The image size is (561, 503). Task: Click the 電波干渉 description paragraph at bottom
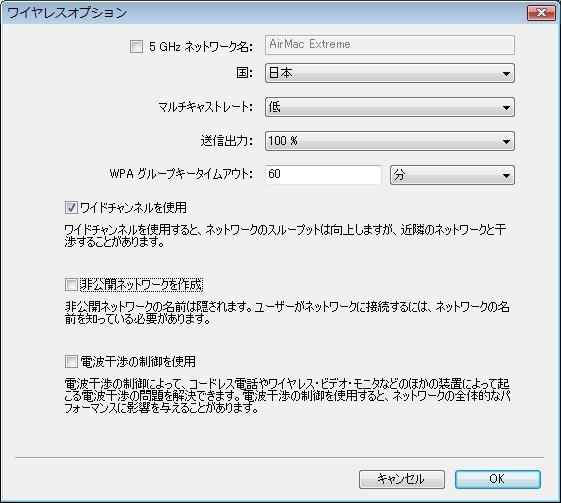pyautogui.click(x=287, y=396)
